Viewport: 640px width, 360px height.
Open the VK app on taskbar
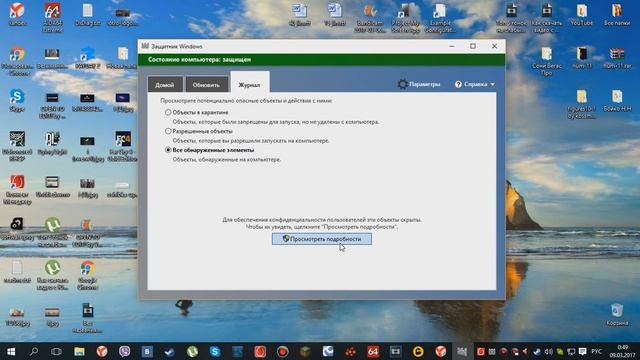pyautogui.click(x=147, y=351)
